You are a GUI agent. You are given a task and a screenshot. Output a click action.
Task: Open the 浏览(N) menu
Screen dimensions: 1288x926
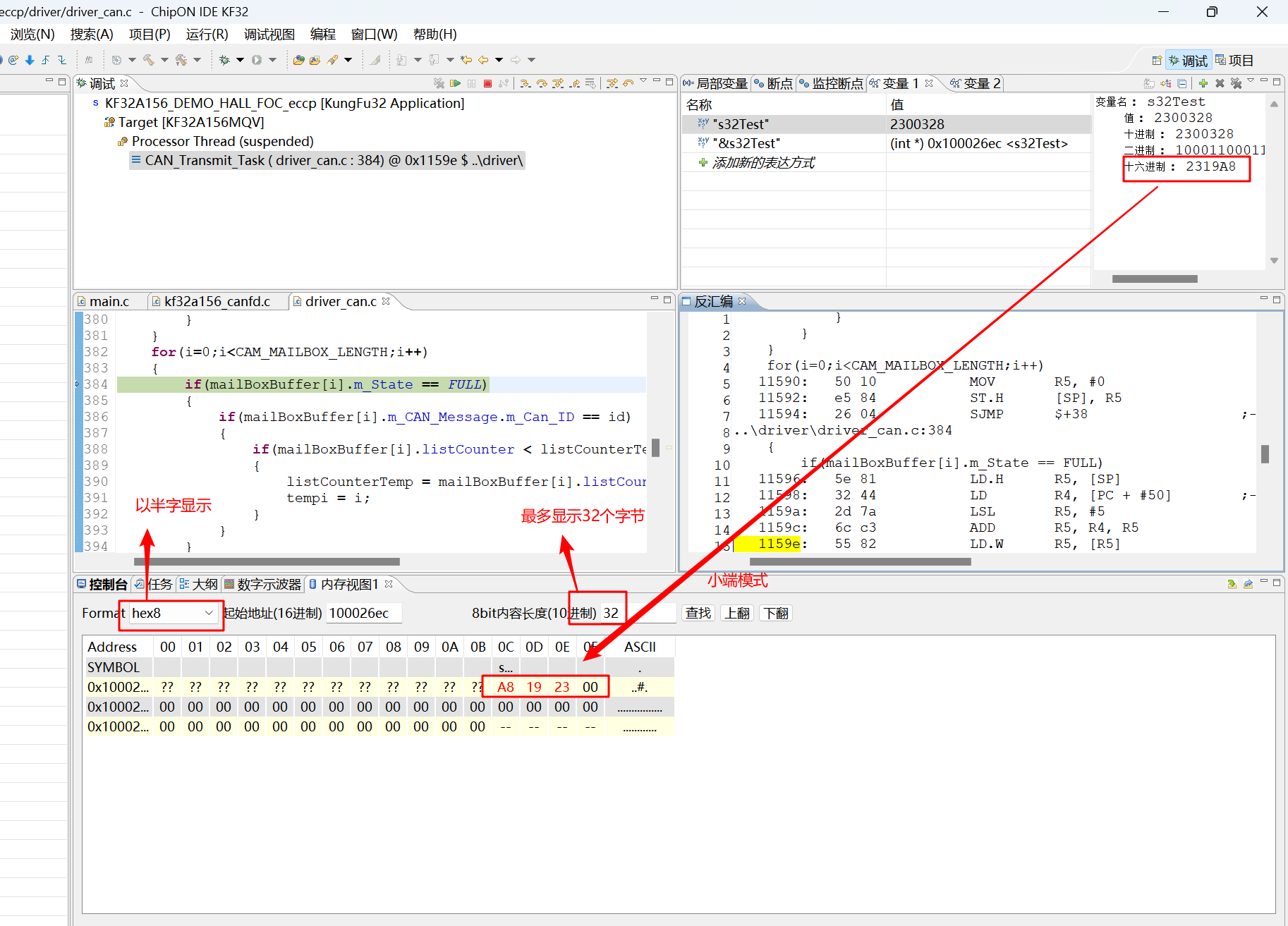32,34
